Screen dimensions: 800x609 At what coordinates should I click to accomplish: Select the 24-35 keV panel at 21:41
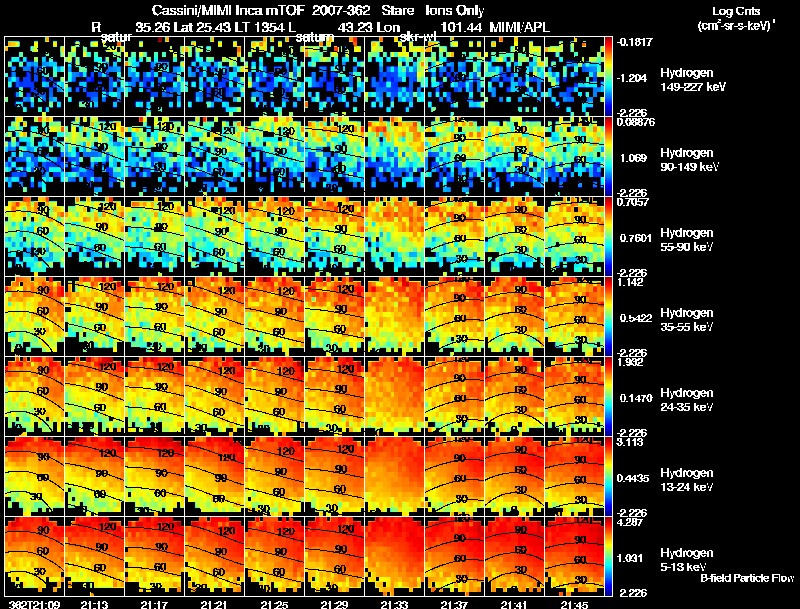[x=514, y=396]
